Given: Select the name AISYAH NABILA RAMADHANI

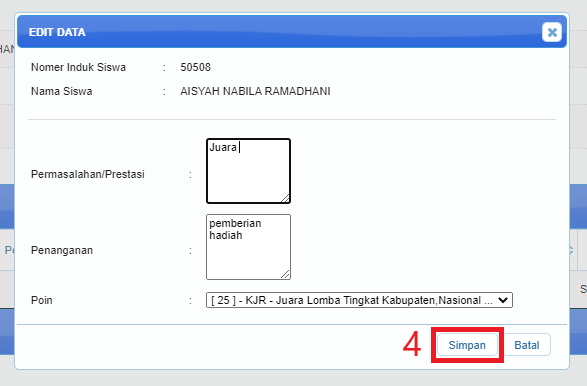Looking at the screenshot, I should [x=255, y=91].
